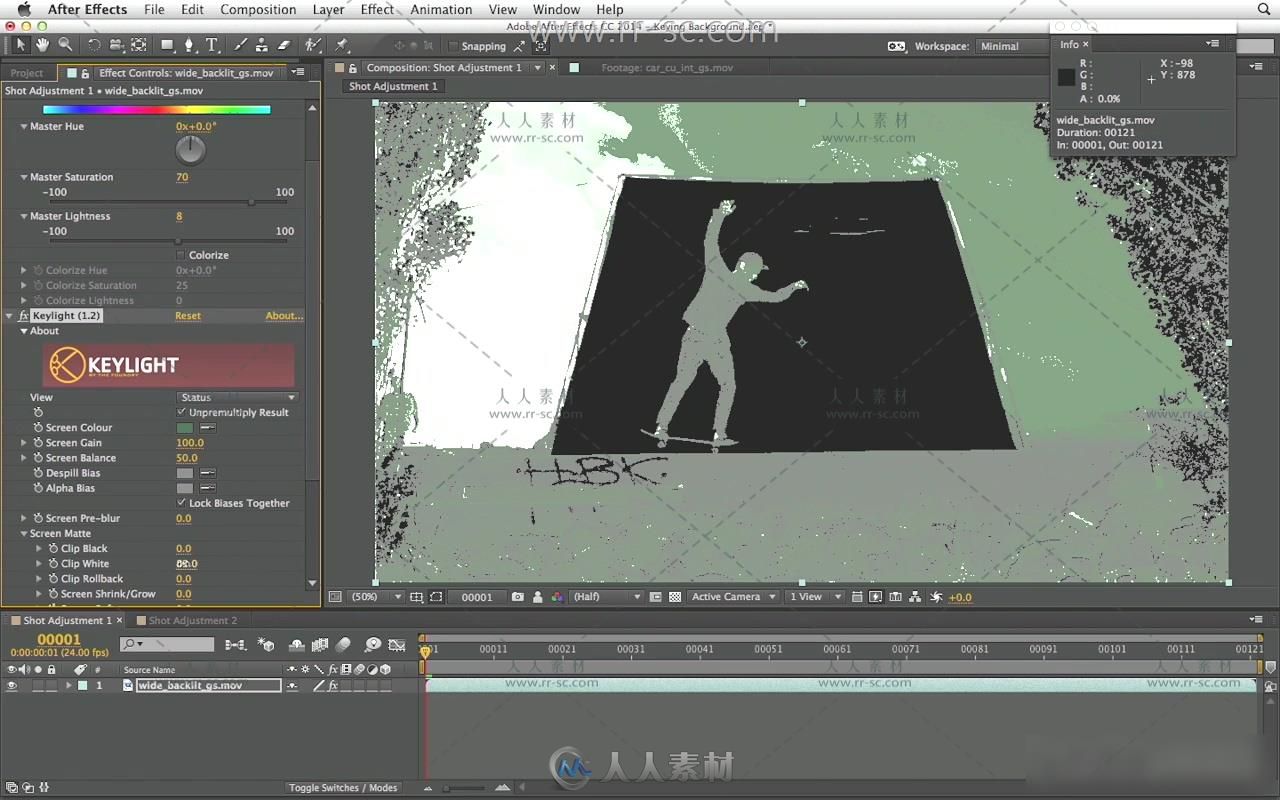The height and width of the screenshot is (800, 1280).
Task: Collapse the Master Hue property
Action: 24,127
